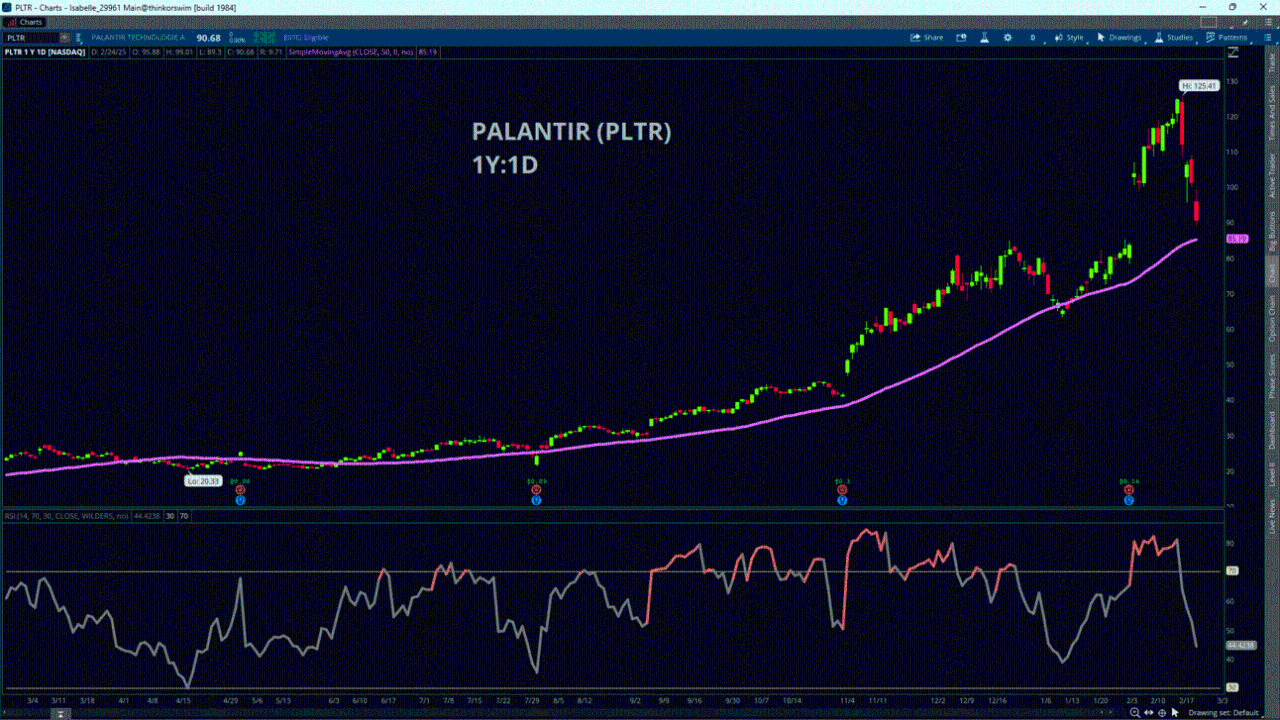Click the horizontal pan arrows icon

point(1147,713)
